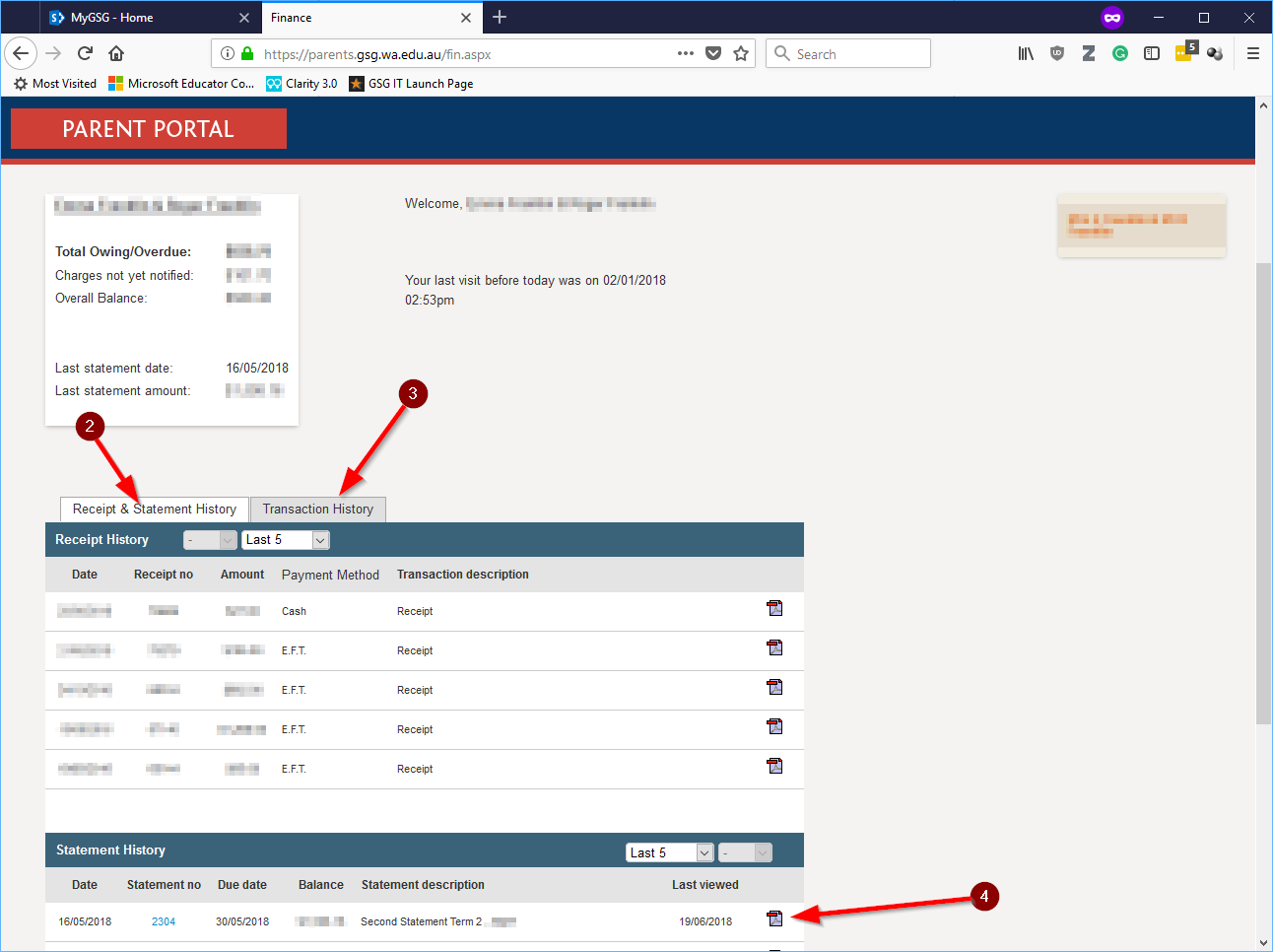Open the PDF for the last E.F.T. receipt
The height and width of the screenshot is (952, 1273).
(774, 766)
